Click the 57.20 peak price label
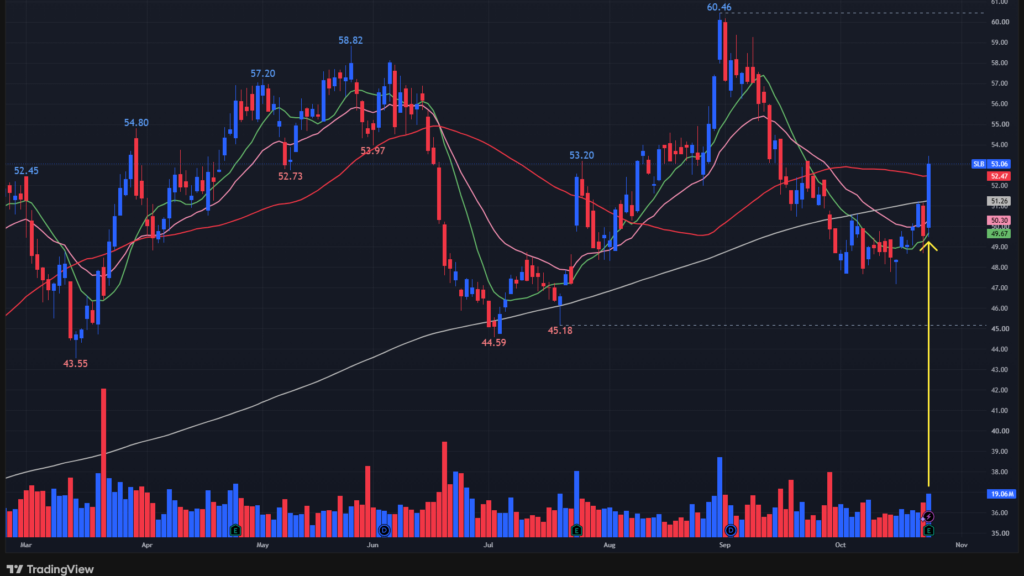Screen dimensions: 1024x576 pos(263,73)
